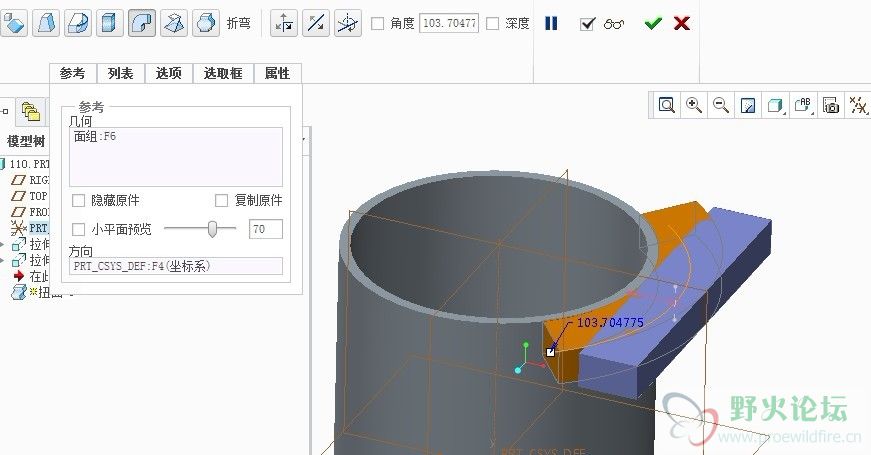This screenshot has height=455, width=871.
Task: Click the 模型树 panel header
Action: pyautogui.click(x=26, y=141)
